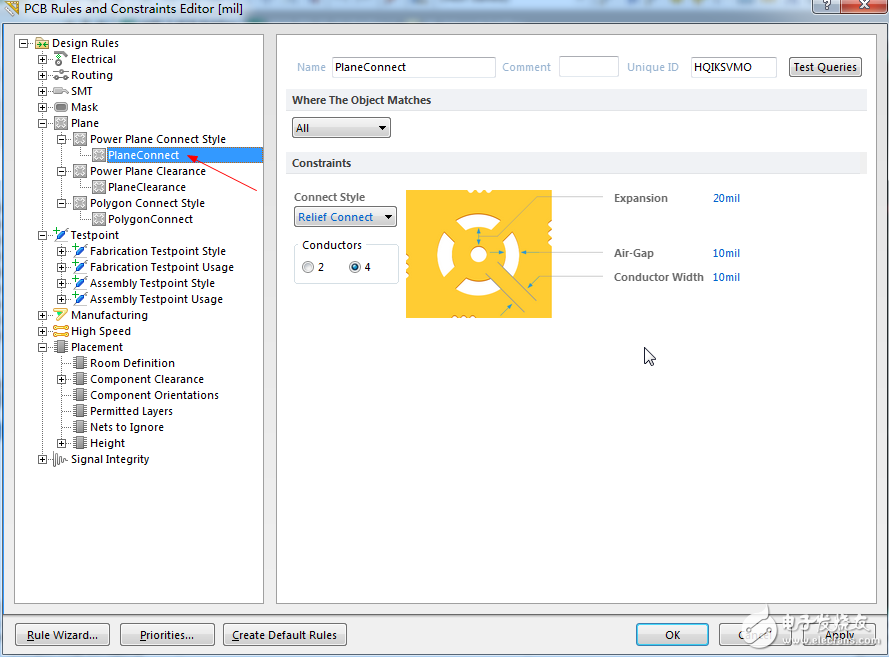Viewport: 889px width, 657px height.
Task: Expand the Electrical rules node
Action: 43,59
